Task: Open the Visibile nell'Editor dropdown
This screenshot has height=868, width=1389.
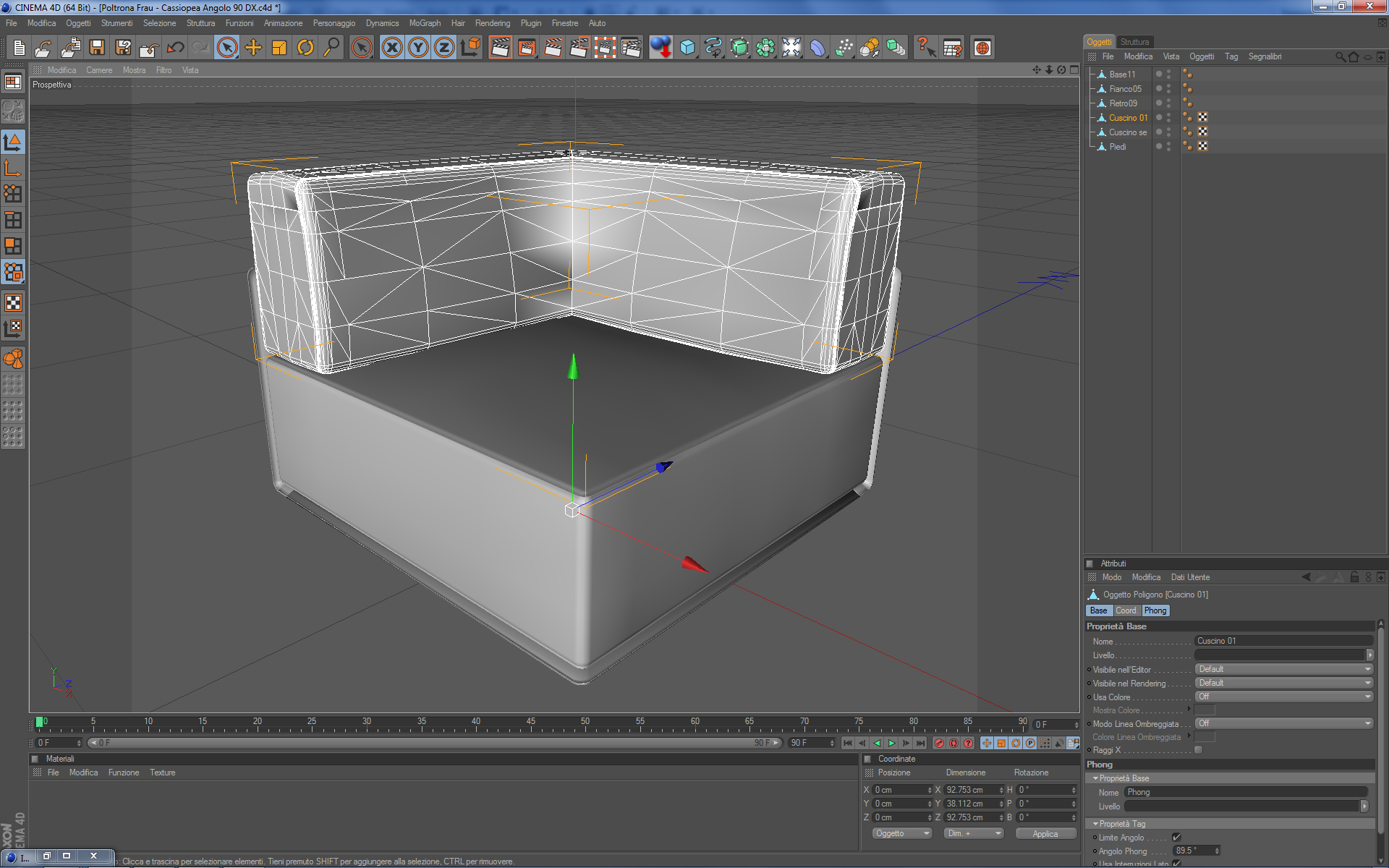Action: 1283,669
